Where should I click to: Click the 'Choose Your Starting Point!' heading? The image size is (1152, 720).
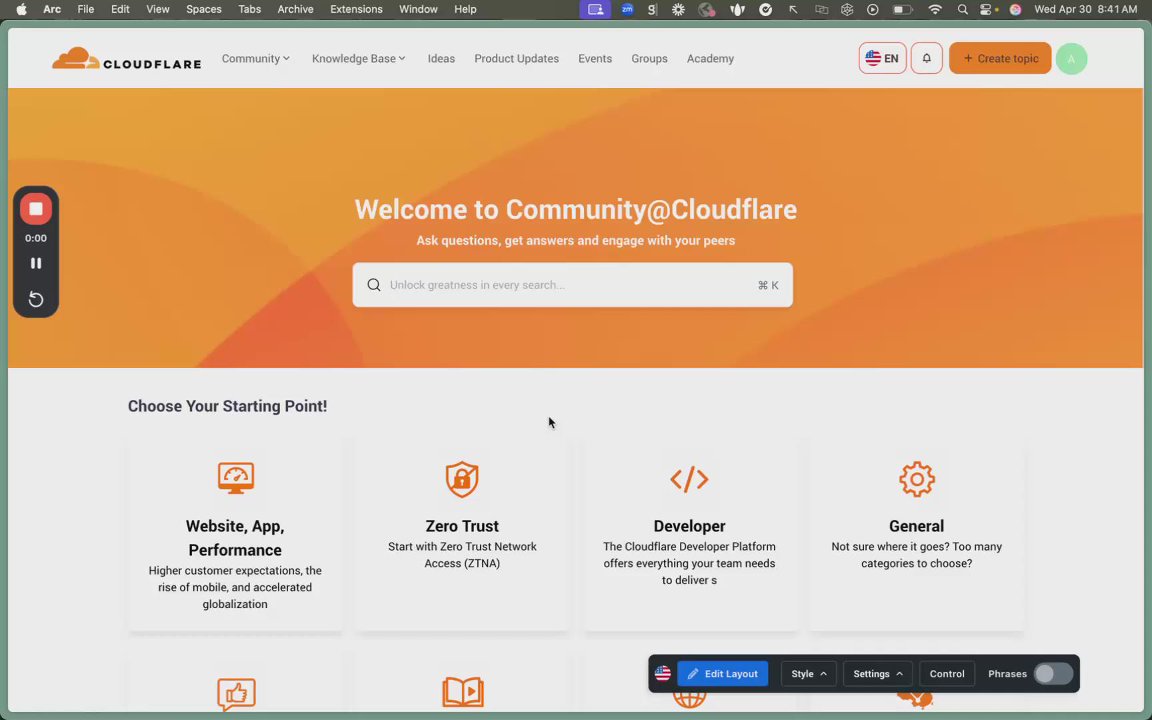click(x=227, y=406)
